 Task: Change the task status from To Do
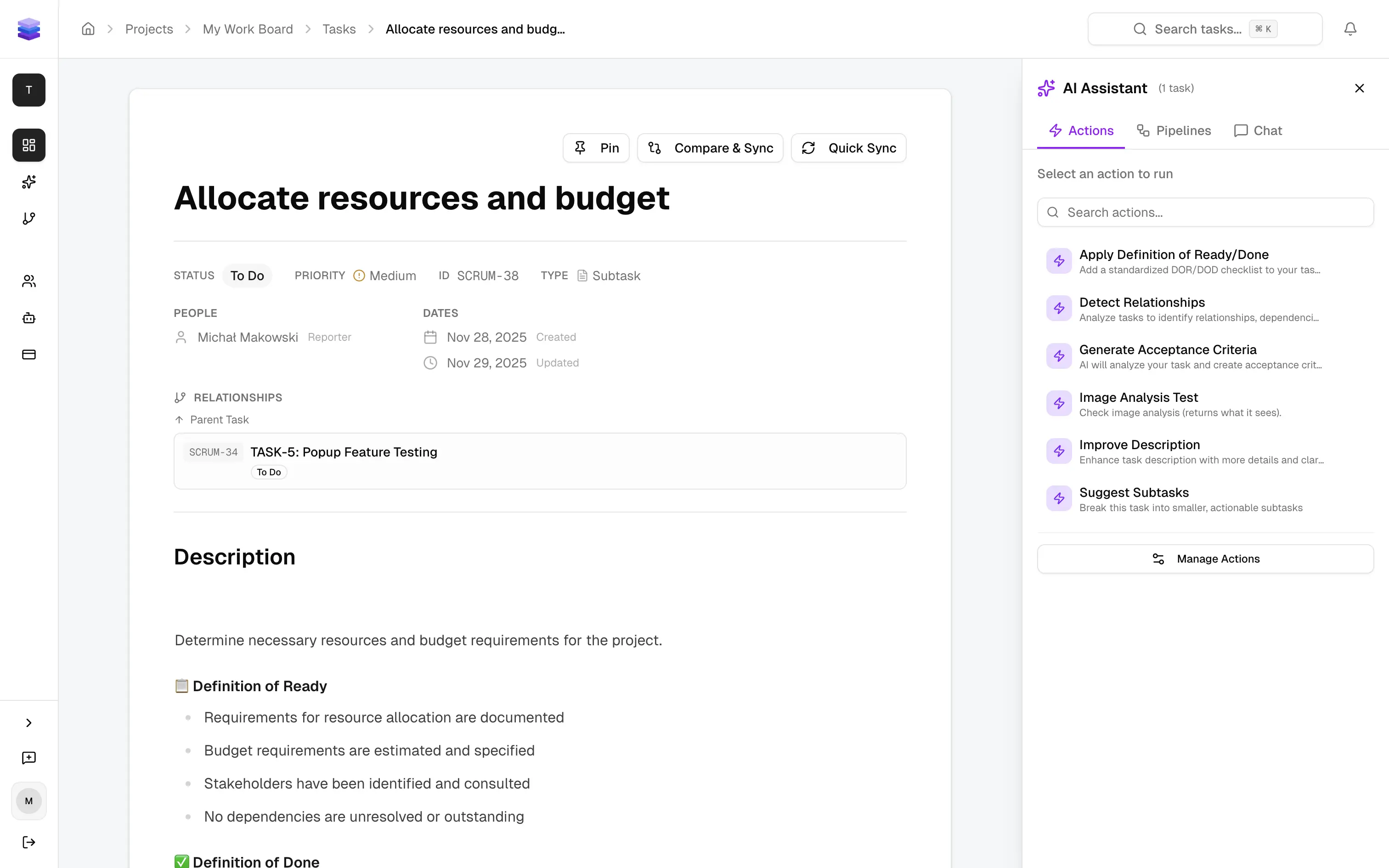coord(248,275)
